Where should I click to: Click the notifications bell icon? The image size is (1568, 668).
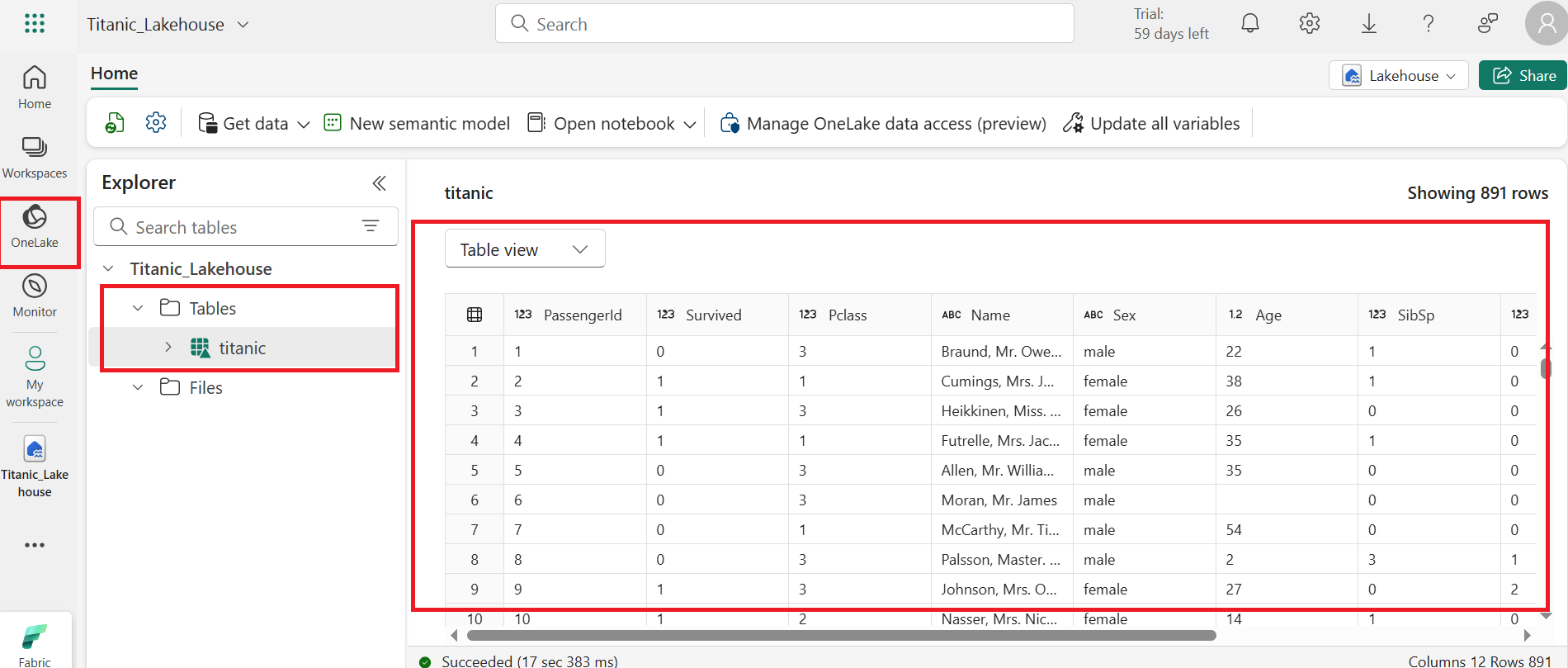coord(1250,23)
